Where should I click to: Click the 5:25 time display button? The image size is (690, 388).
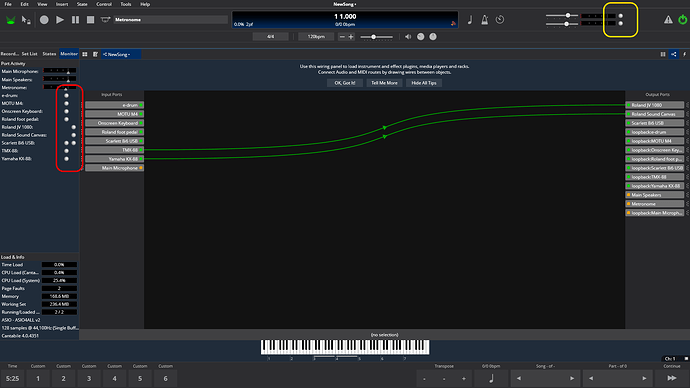click(12, 378)
